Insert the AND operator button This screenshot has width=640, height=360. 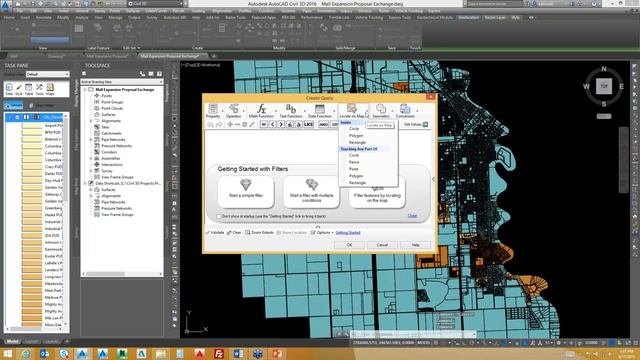click(x=323, y=124)
